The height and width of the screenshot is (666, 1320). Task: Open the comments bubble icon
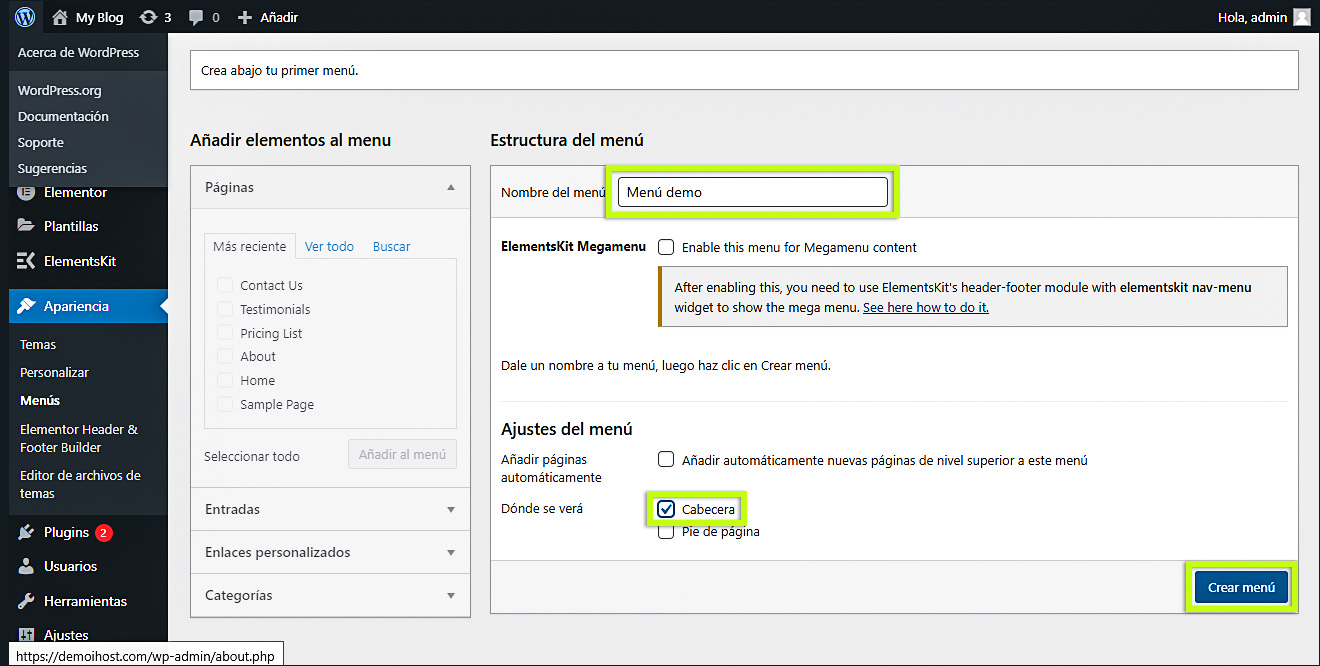tap(196, 17)
